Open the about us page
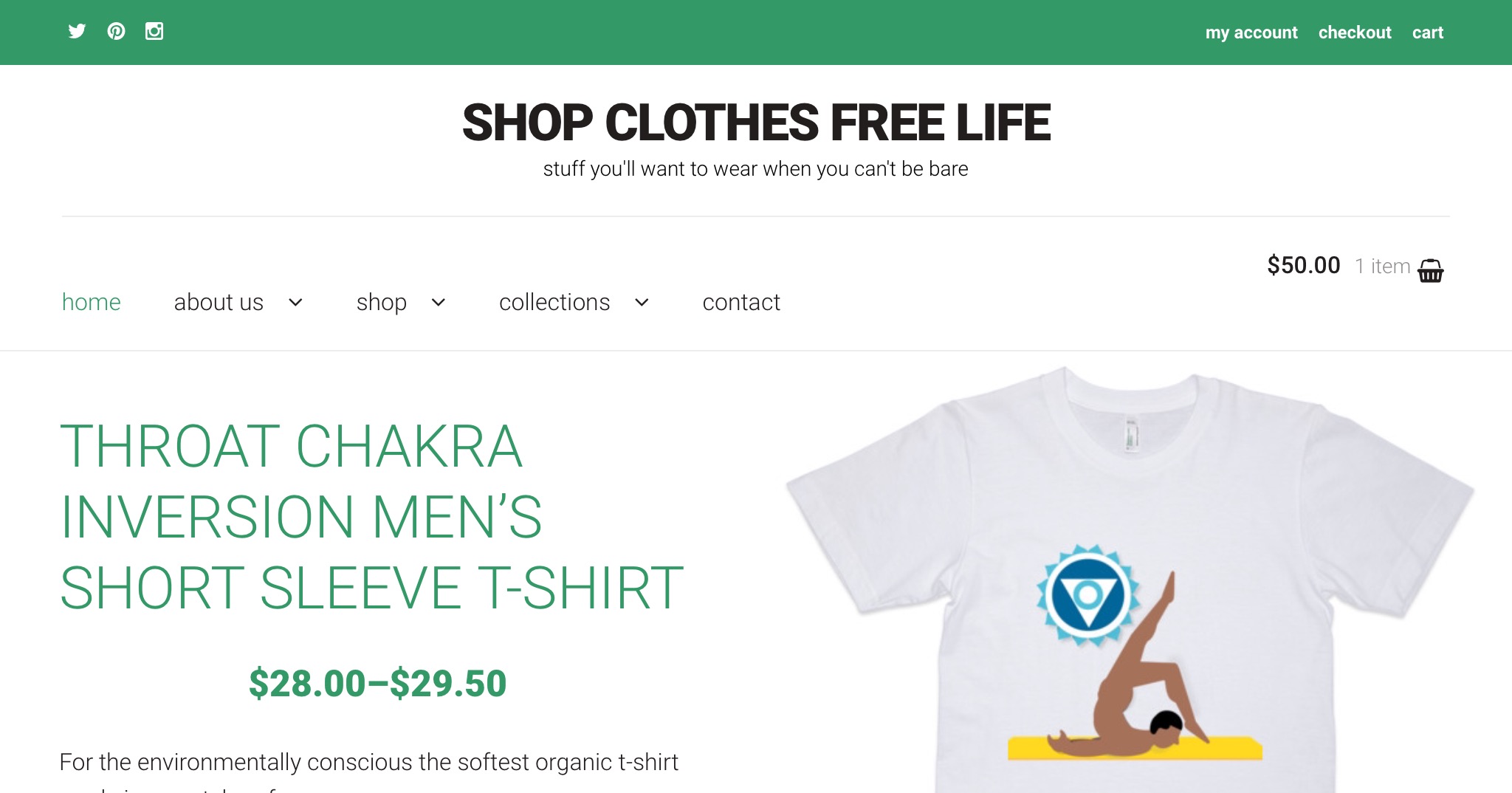This screenshot has height=793, width=1512. [x=219, y=302]
